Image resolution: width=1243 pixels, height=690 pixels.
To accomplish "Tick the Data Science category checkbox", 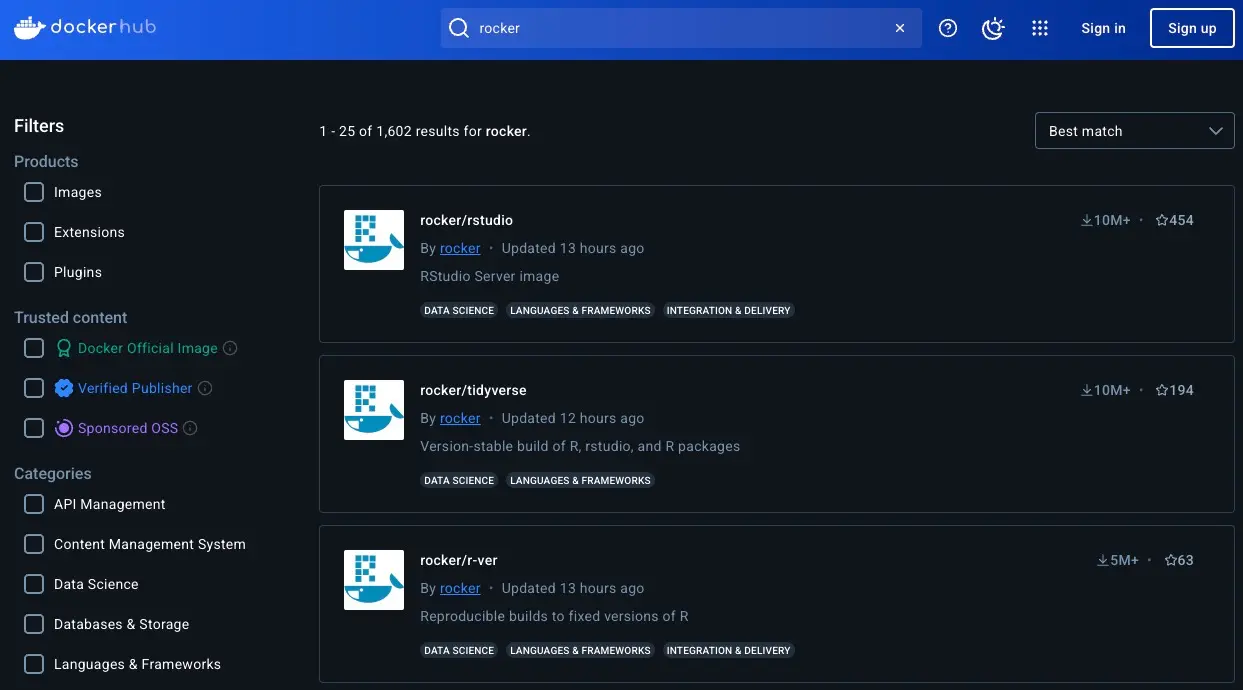I will 34,584.
